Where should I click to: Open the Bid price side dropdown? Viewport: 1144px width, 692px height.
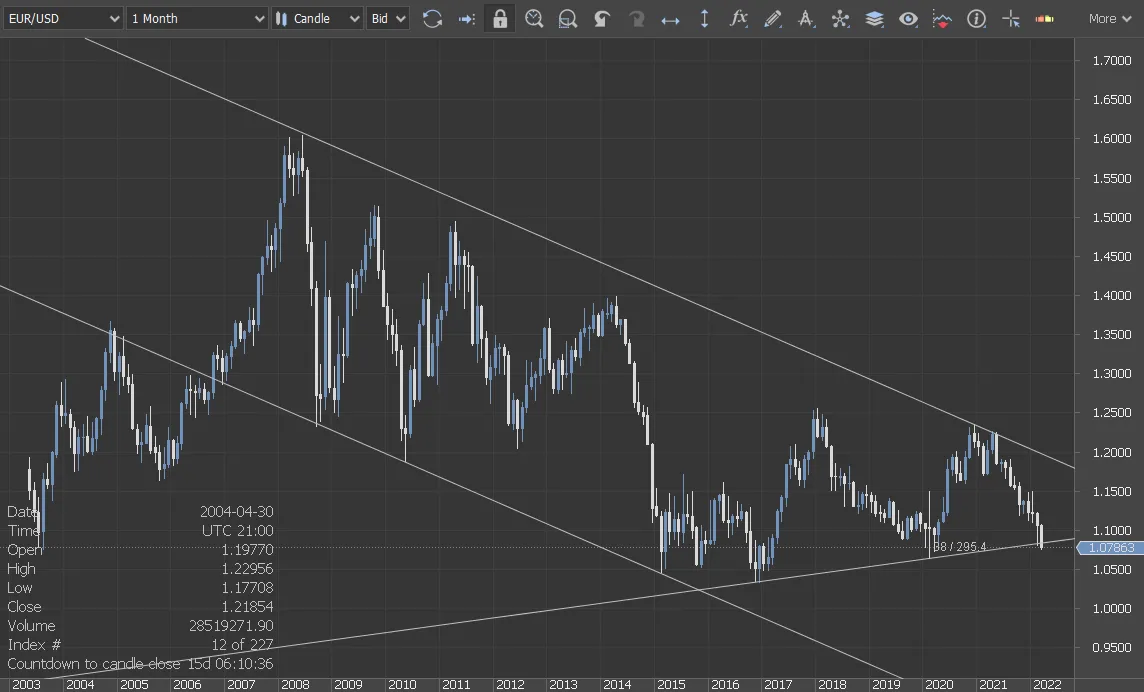click(388, 18)
